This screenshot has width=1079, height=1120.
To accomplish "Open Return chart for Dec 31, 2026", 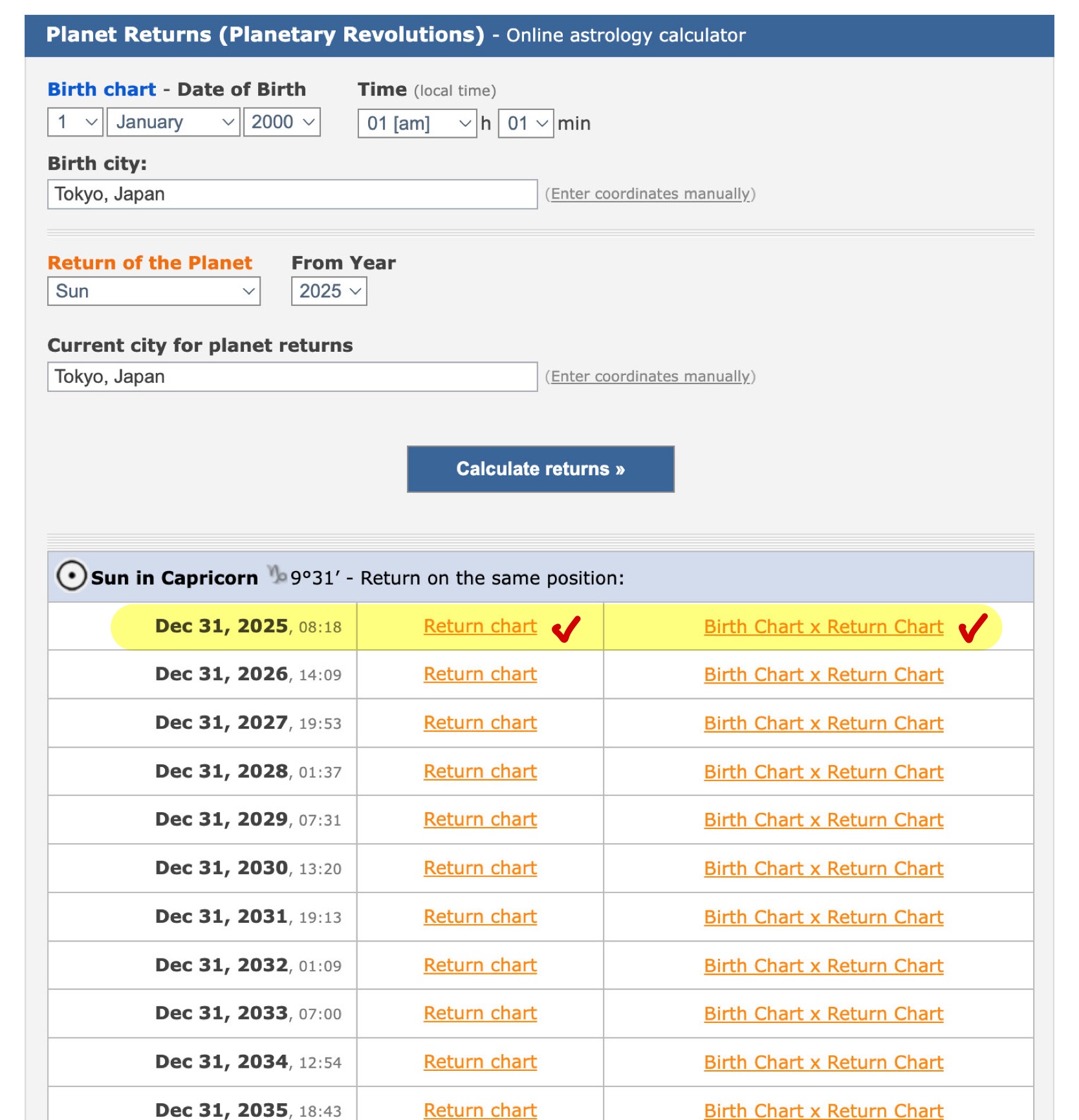I will (480, 674).
